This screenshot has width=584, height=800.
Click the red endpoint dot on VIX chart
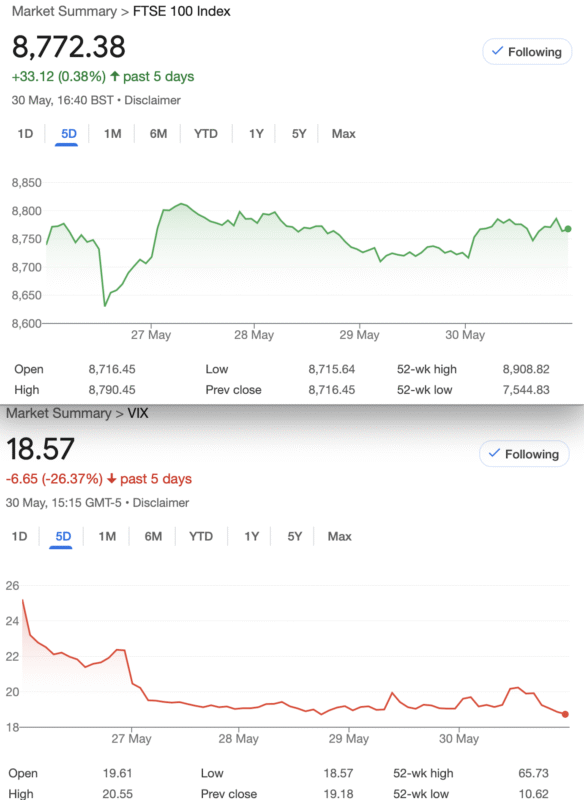click(x=565, y=714)
